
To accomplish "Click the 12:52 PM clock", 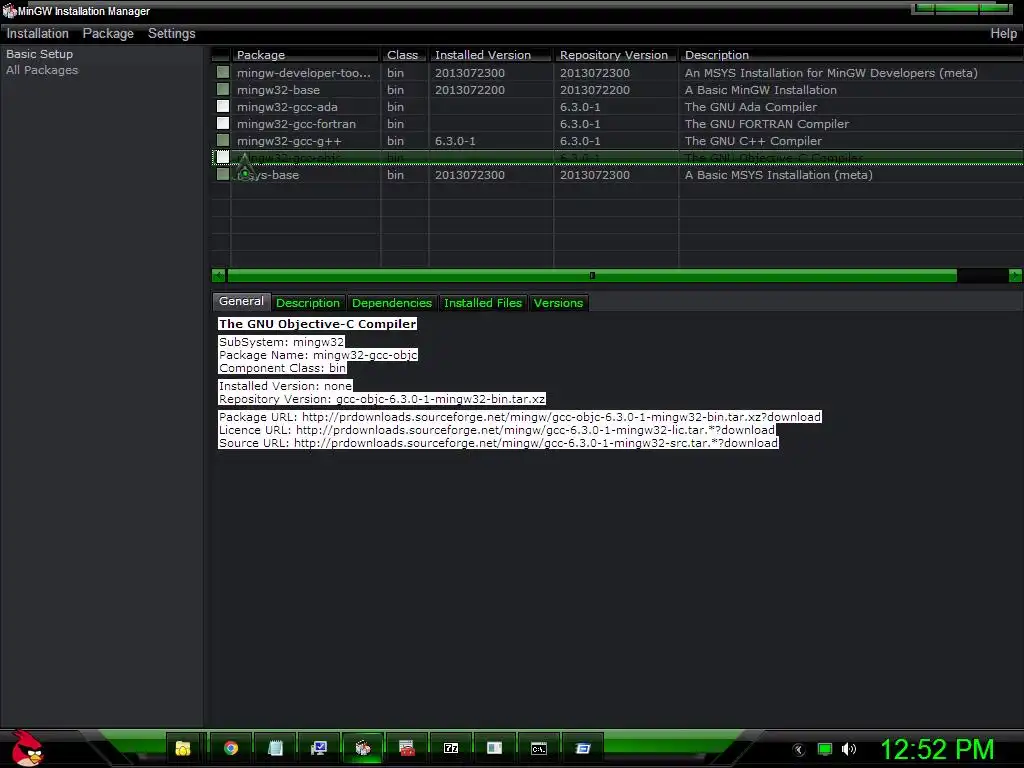I will pos(937,749).
